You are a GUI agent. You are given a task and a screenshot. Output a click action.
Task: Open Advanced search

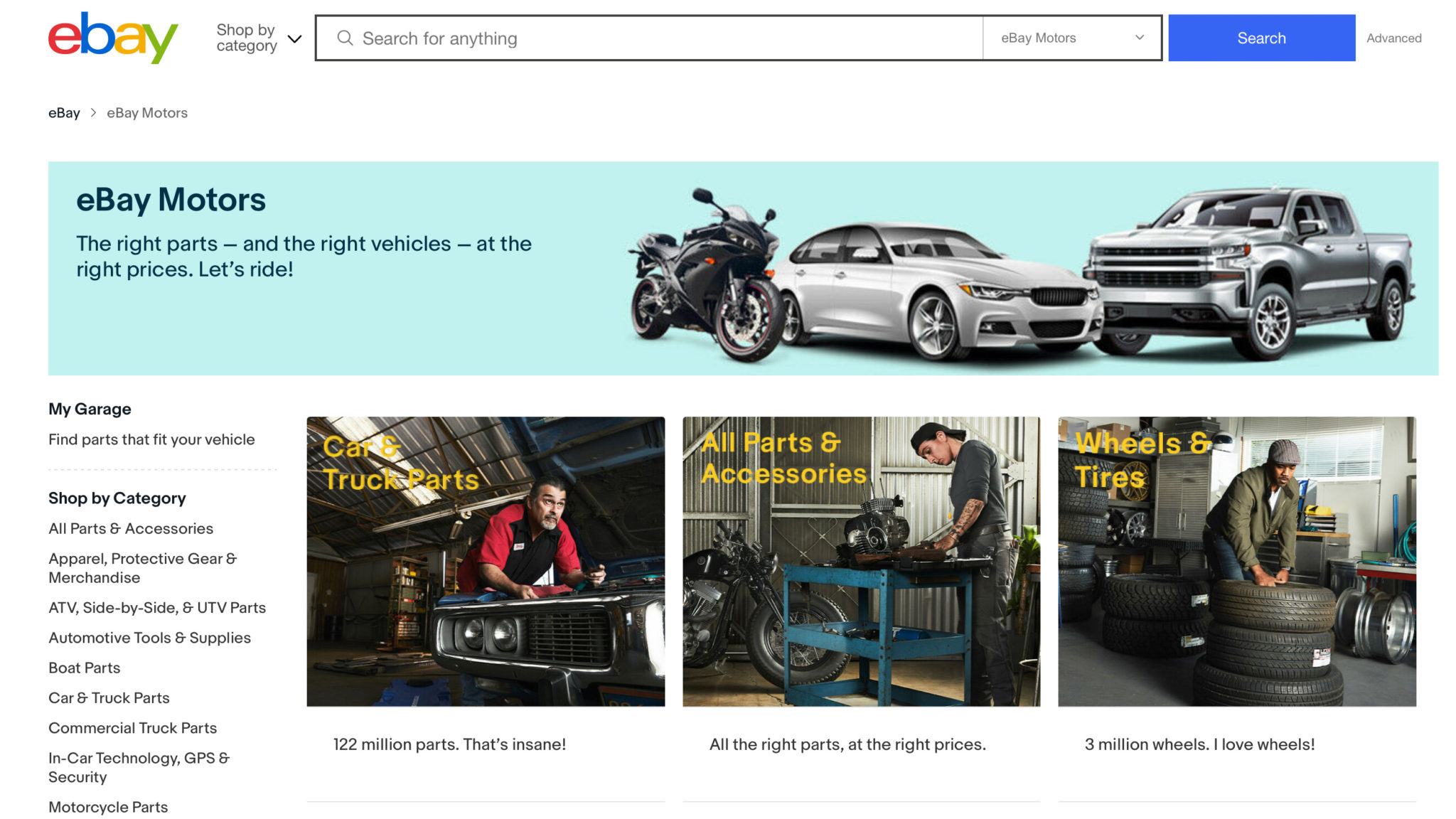pos(1393,38)
